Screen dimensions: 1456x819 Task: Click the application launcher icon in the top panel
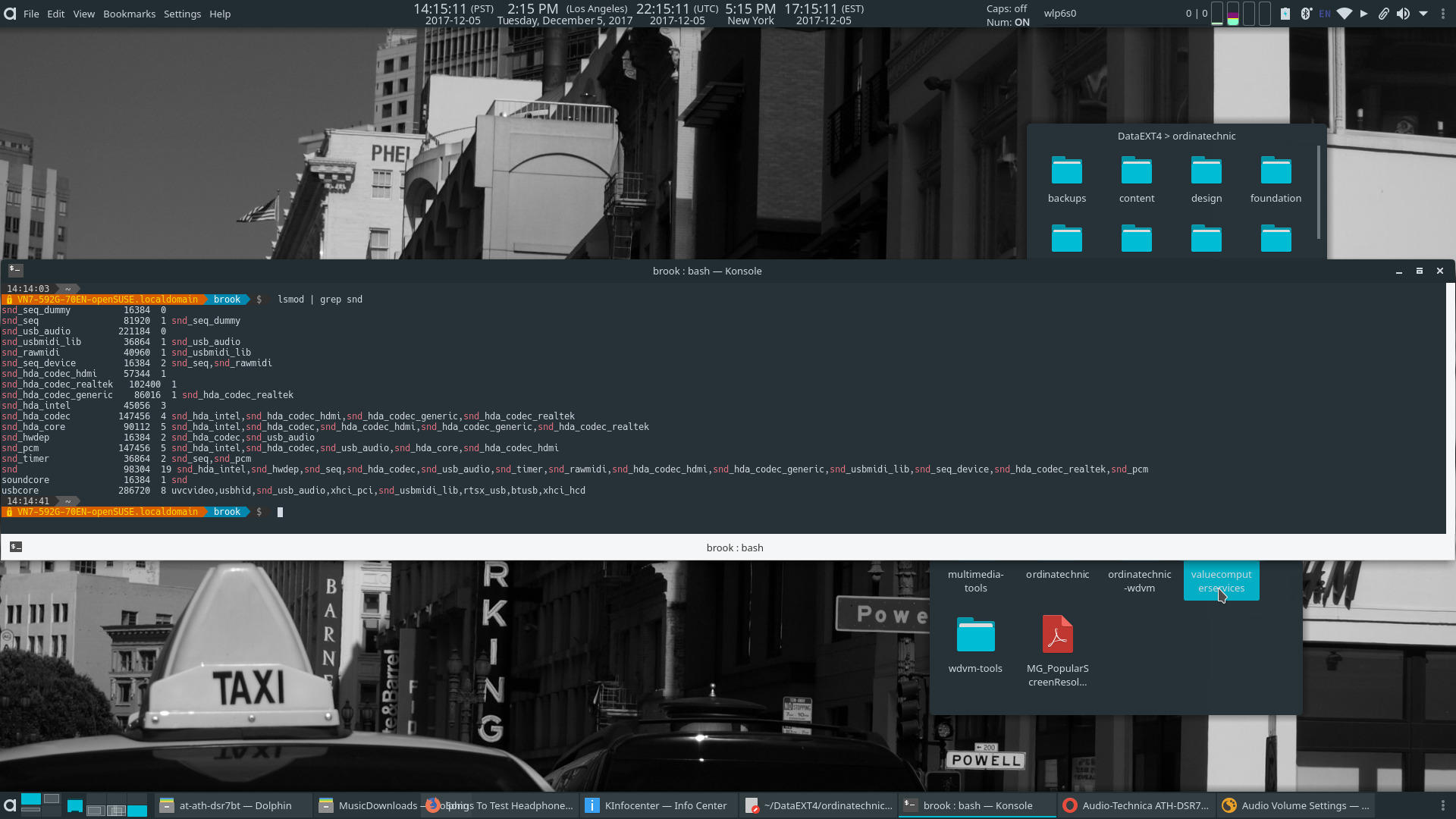tap(9, 14)
